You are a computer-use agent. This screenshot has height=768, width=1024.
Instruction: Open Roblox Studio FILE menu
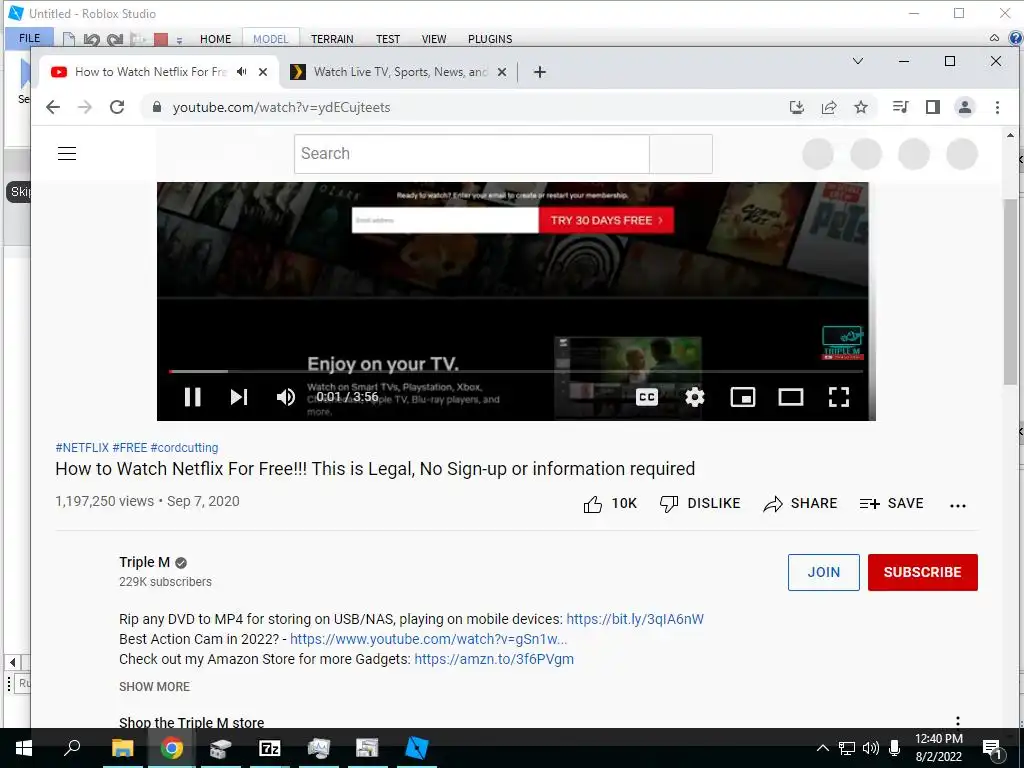pyautogui.click(x=29, y=39)
